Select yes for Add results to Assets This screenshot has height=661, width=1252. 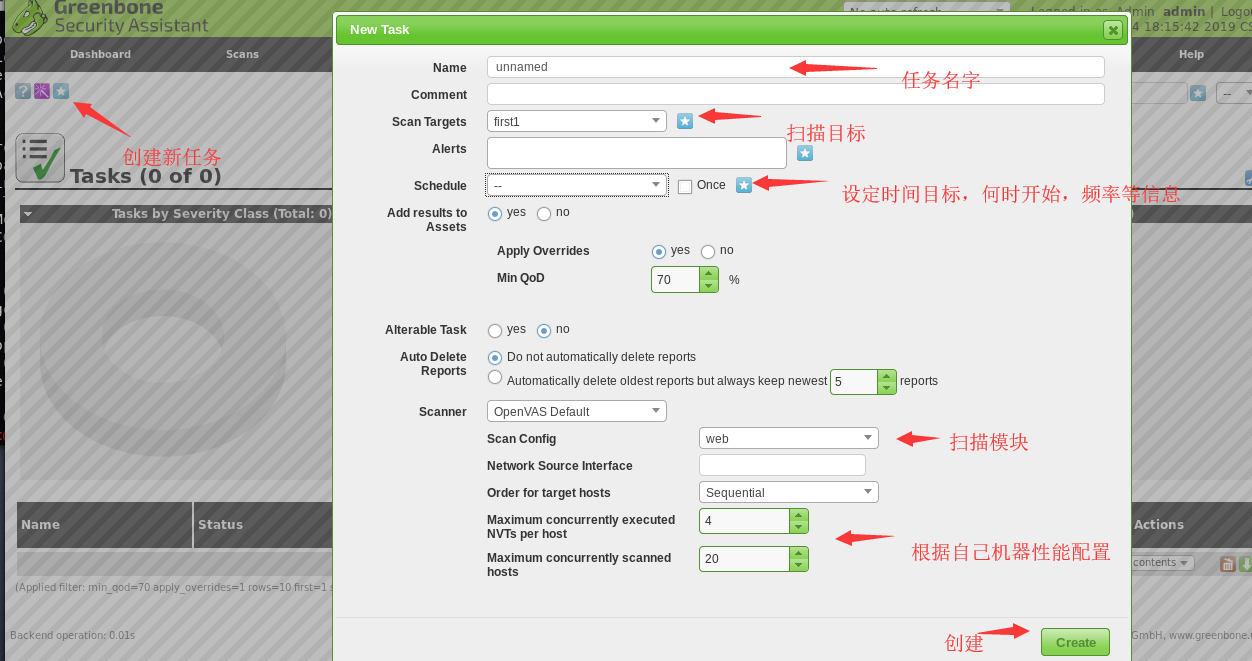495,214
